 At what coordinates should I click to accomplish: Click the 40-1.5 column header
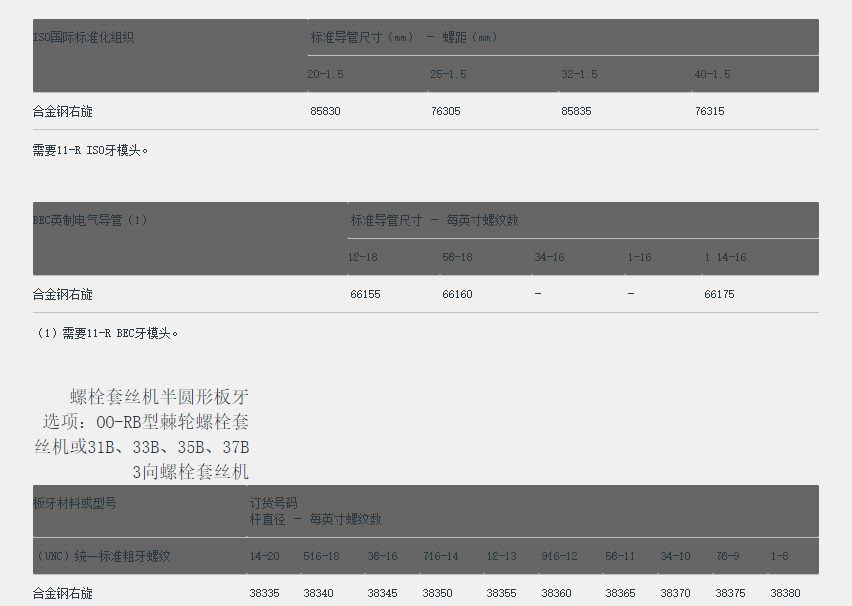(x=712, y=74)
